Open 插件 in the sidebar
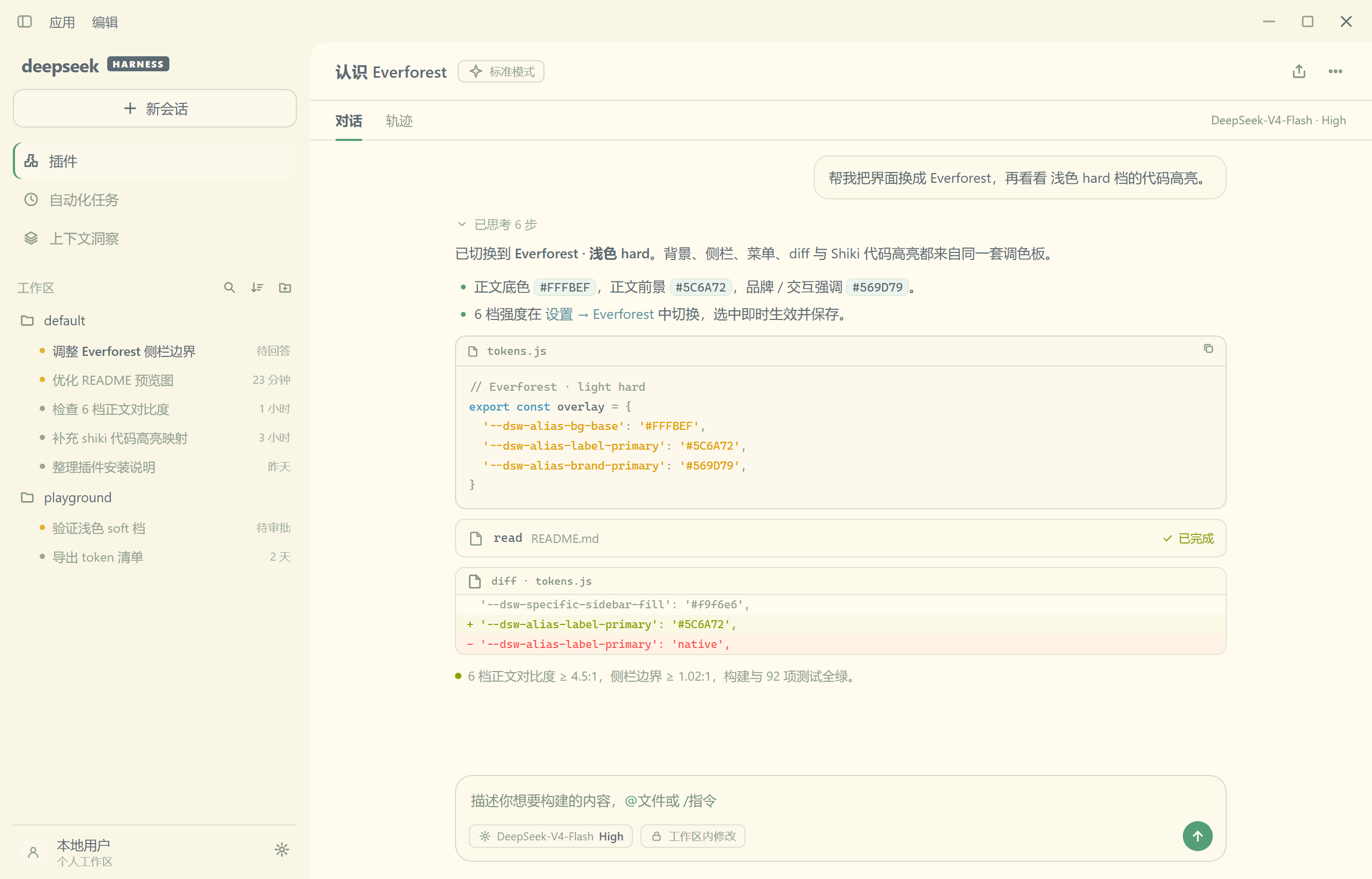 (x=155, y=161)
